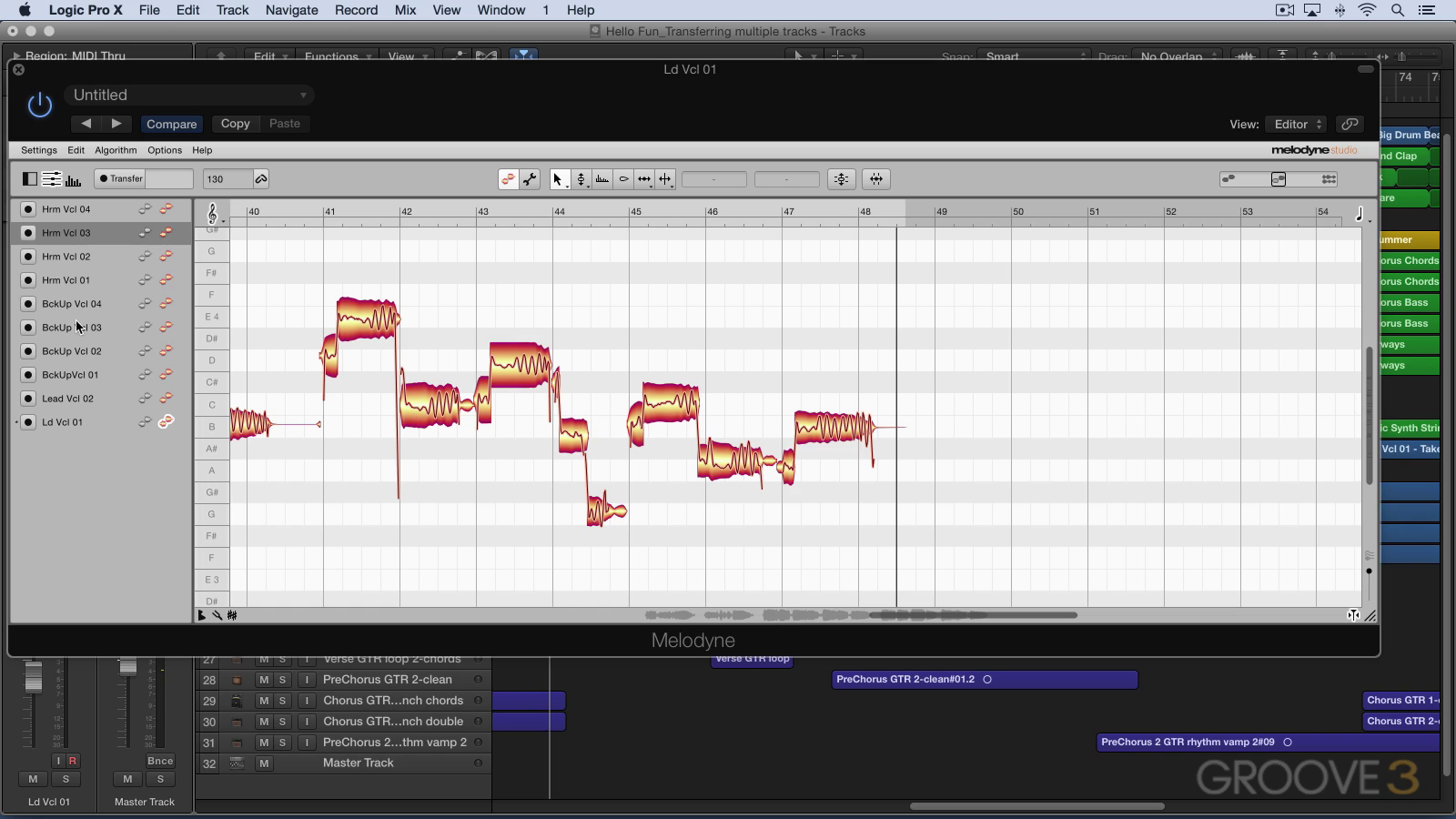The width and height of the screenshot is (1456, 819).
Task: Click the Bnce button on Master Track
Action: [160, 761]
